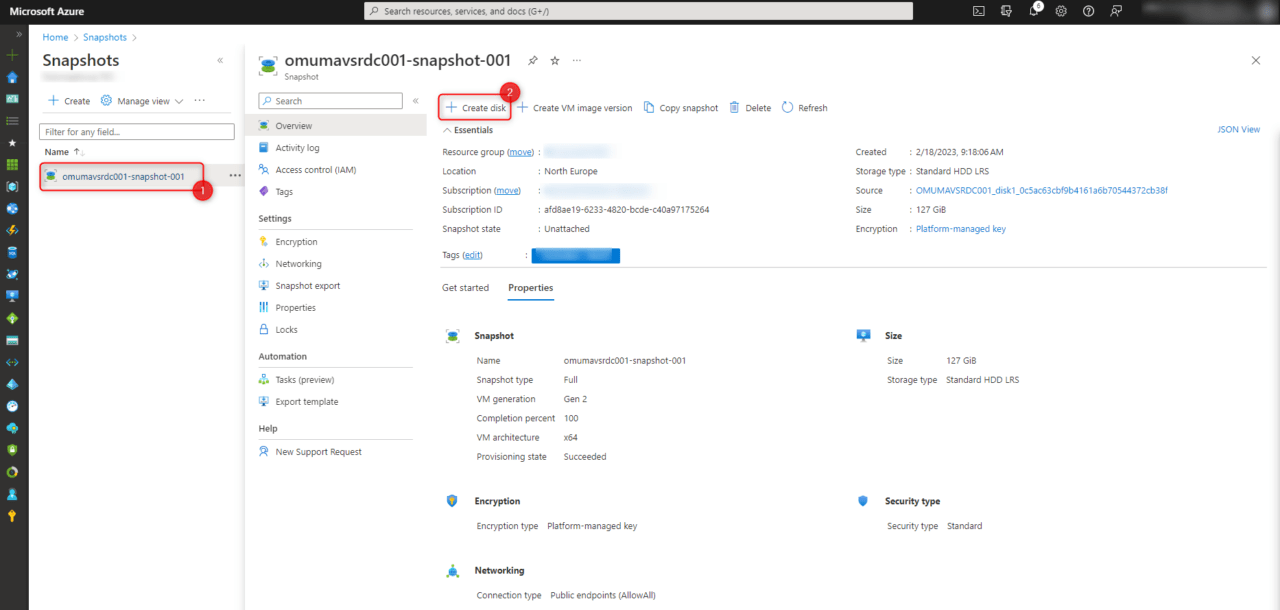The width and height of the screenshot is (1280, 610).
Task: Click the Filter for any field input
Action: (136, 131)
